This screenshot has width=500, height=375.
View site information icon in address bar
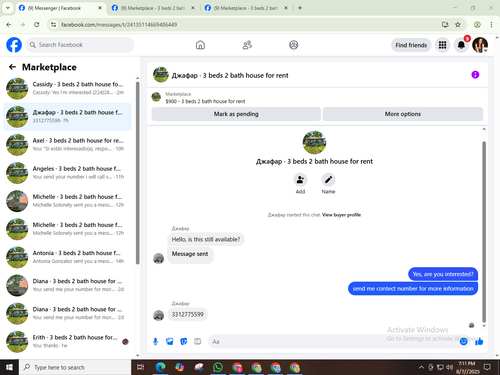(53, 24)
